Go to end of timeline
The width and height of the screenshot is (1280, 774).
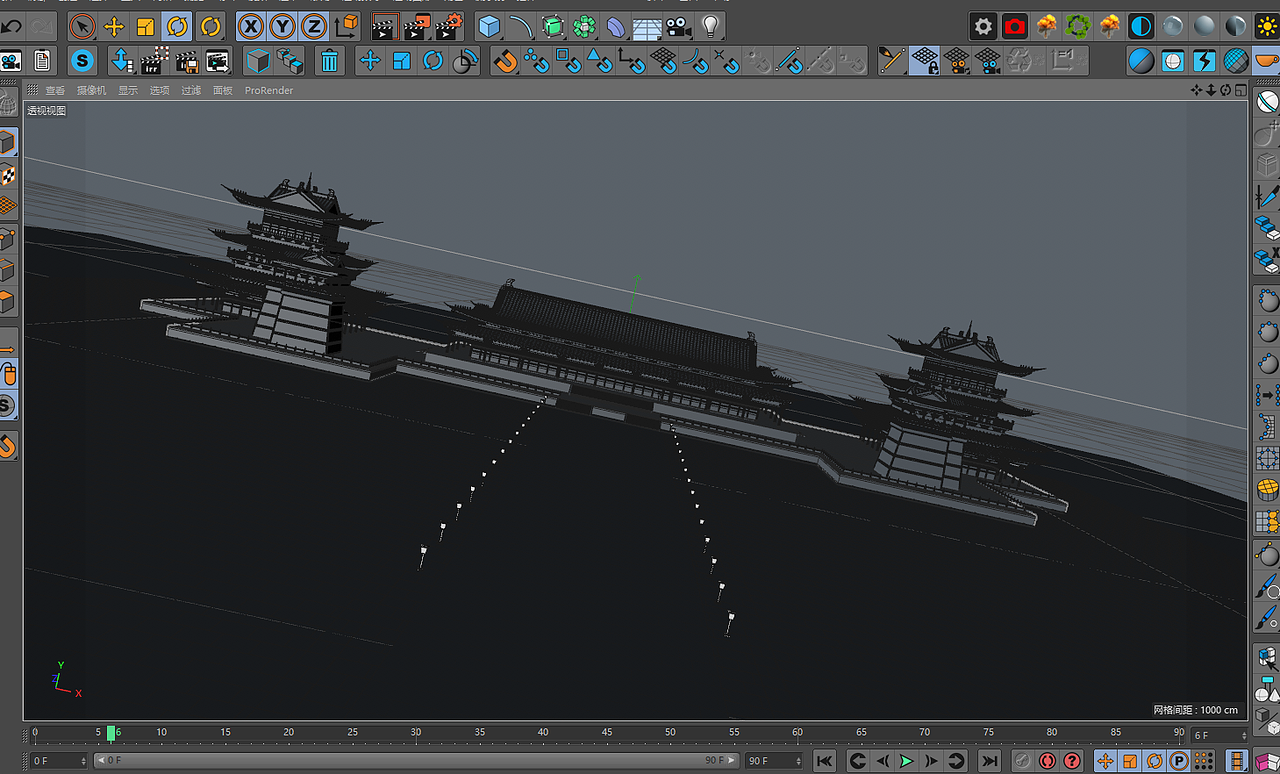tap(989, 761)
